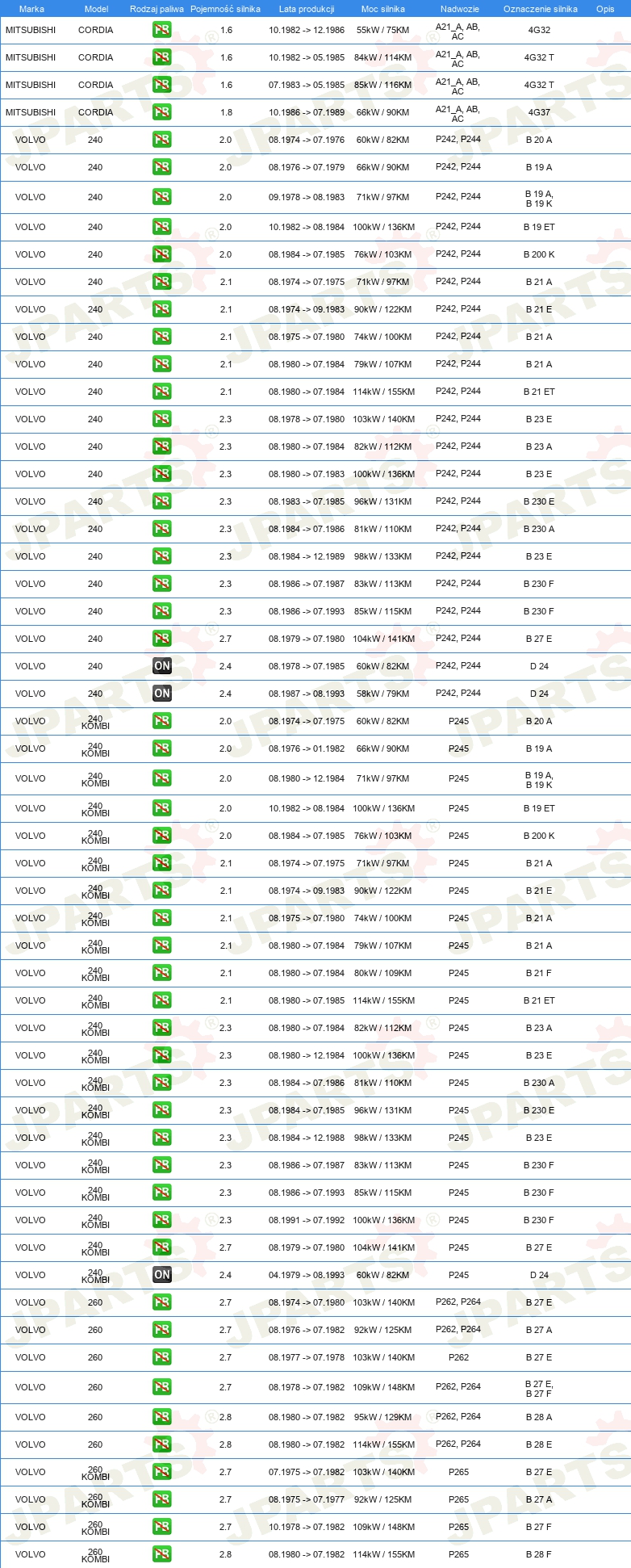Click date range 08.1987 -> 08.1993
The width and height of the screenshot is (631, 1568).
(307, 694)
